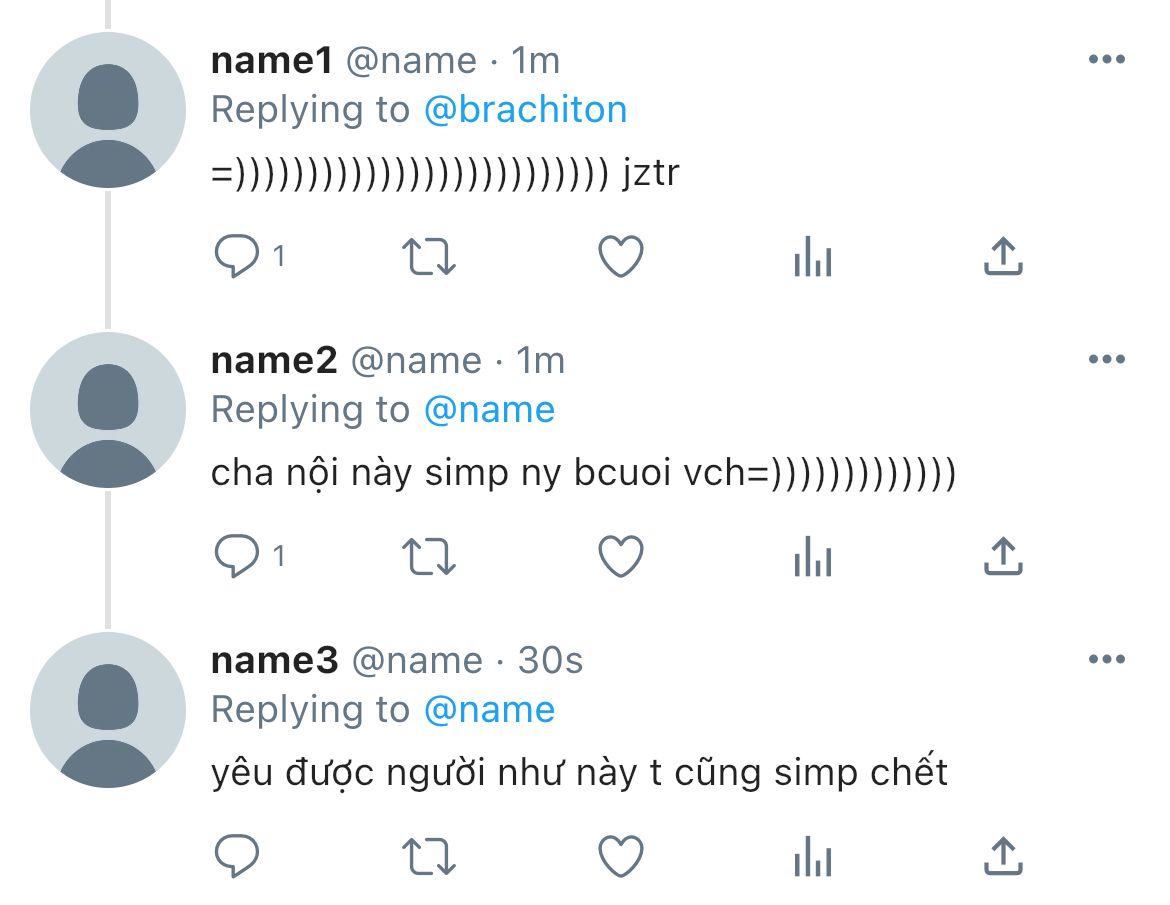Open more options for name1's tweet
The image size is (1170, 905).
click(x=1107, y=59)
